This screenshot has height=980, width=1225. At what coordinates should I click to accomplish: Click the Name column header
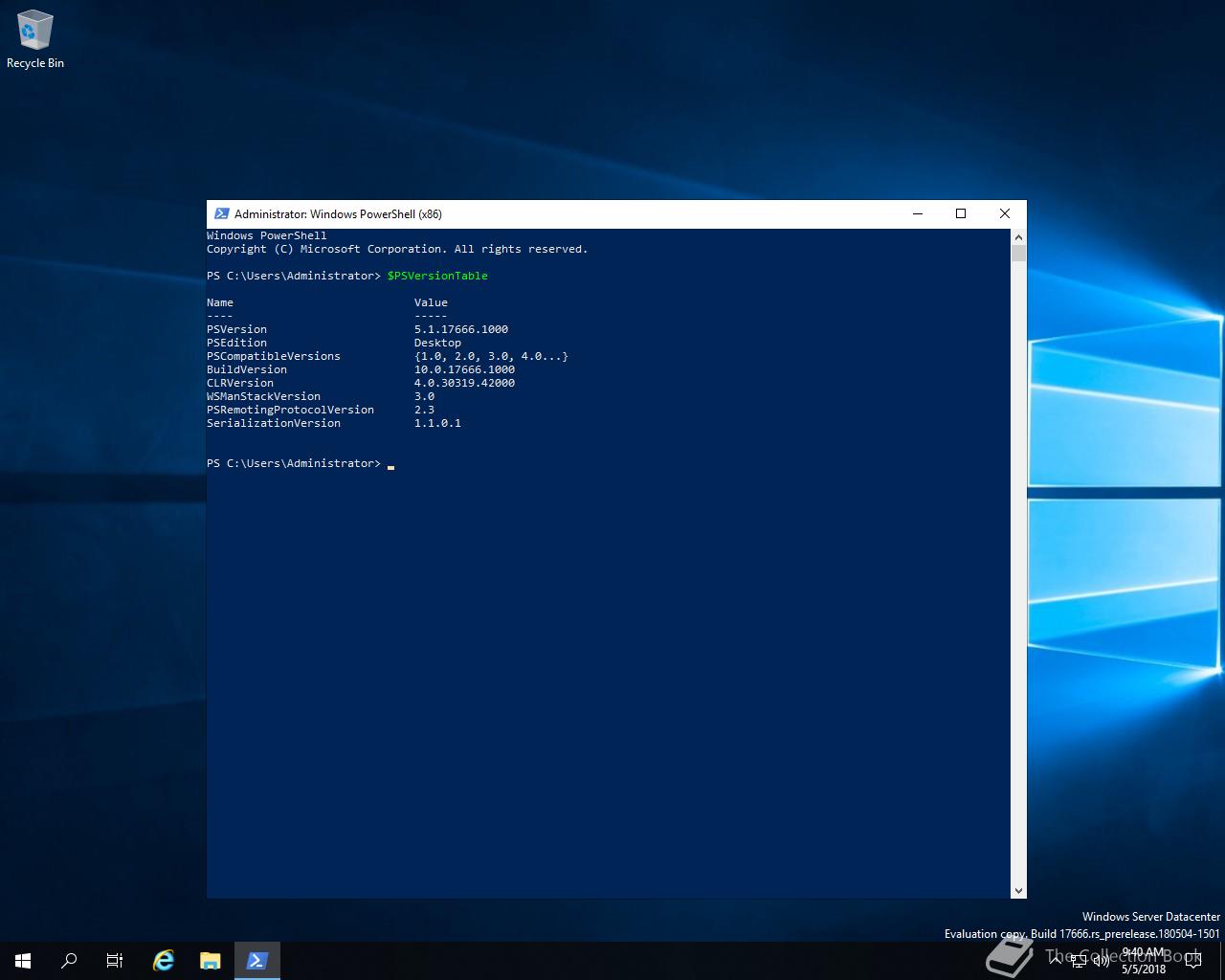tap(220, 302)
